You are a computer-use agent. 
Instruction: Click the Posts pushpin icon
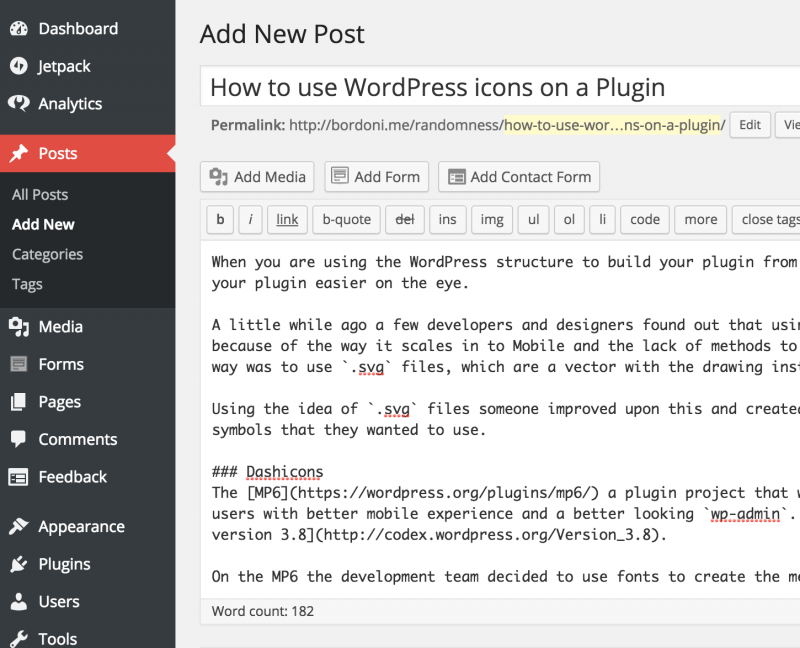pyautogui.click(x=19, y=153)
